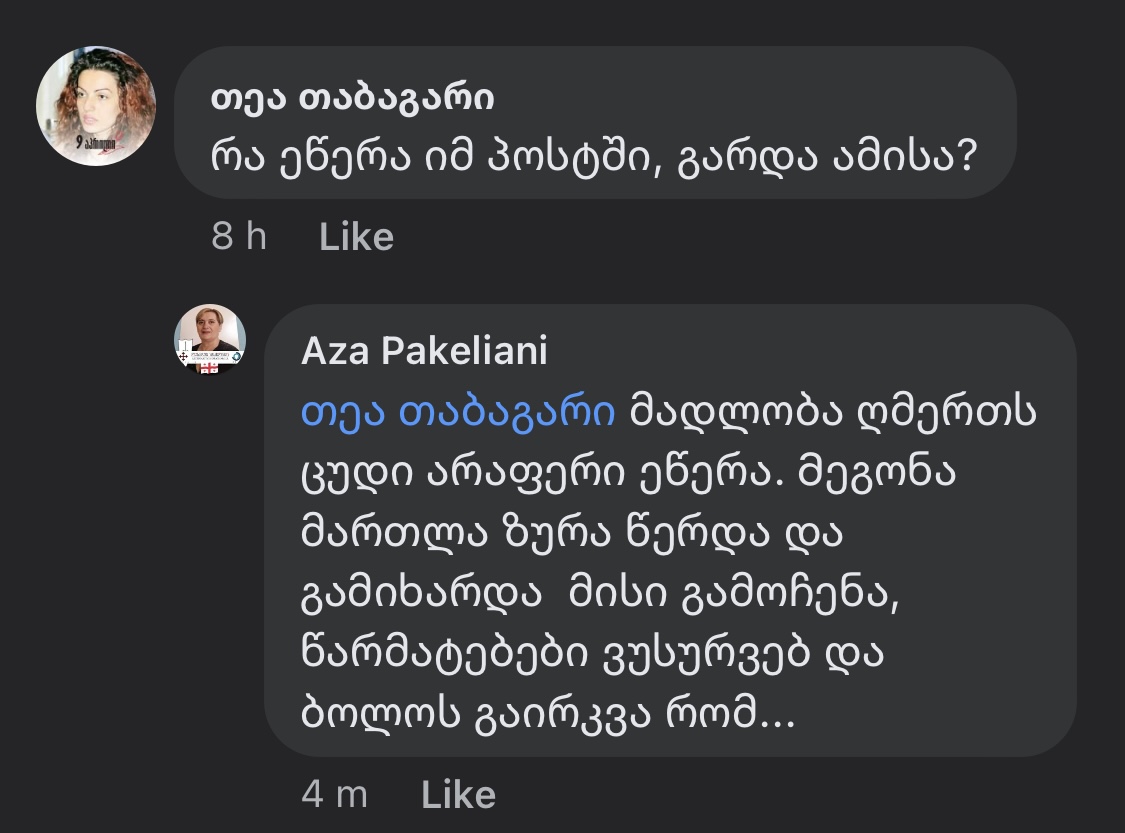1125x833 pixels.
Task: Like Aza Pakeliani's reply
Action: pyautogui.click(x=458, y=795)
